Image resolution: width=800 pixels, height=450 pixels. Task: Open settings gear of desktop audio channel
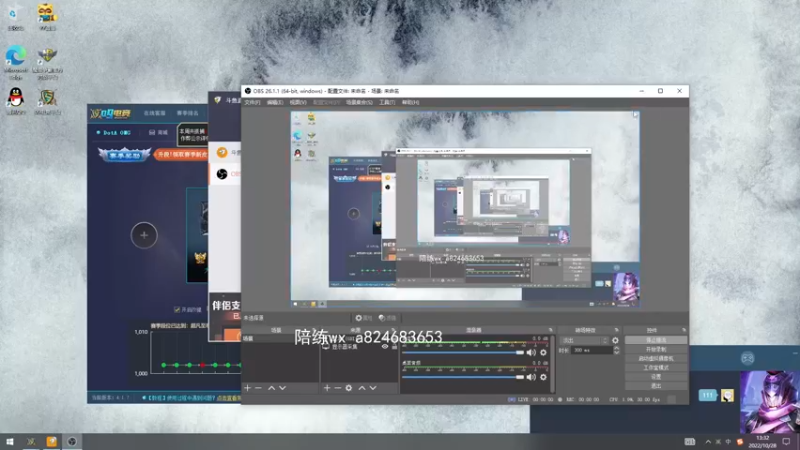543,377
